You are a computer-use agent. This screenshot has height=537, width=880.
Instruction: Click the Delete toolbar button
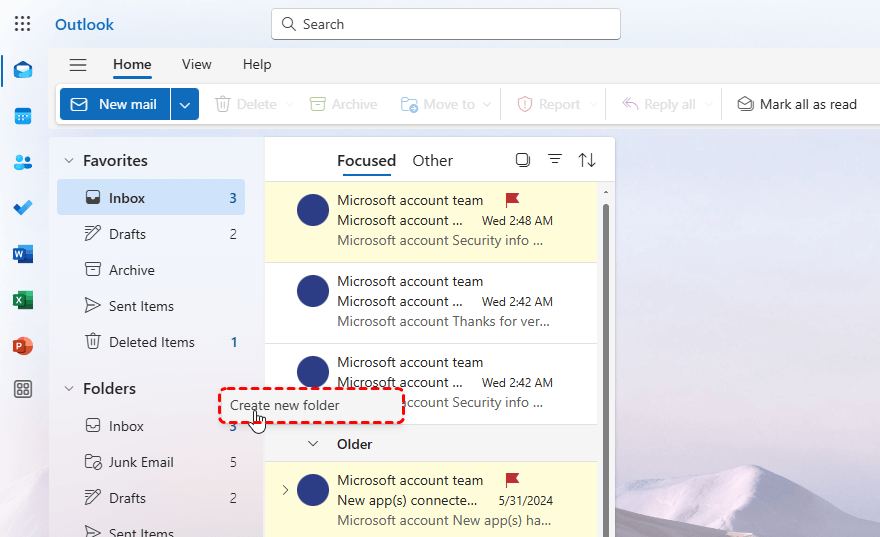coord(246,104)
